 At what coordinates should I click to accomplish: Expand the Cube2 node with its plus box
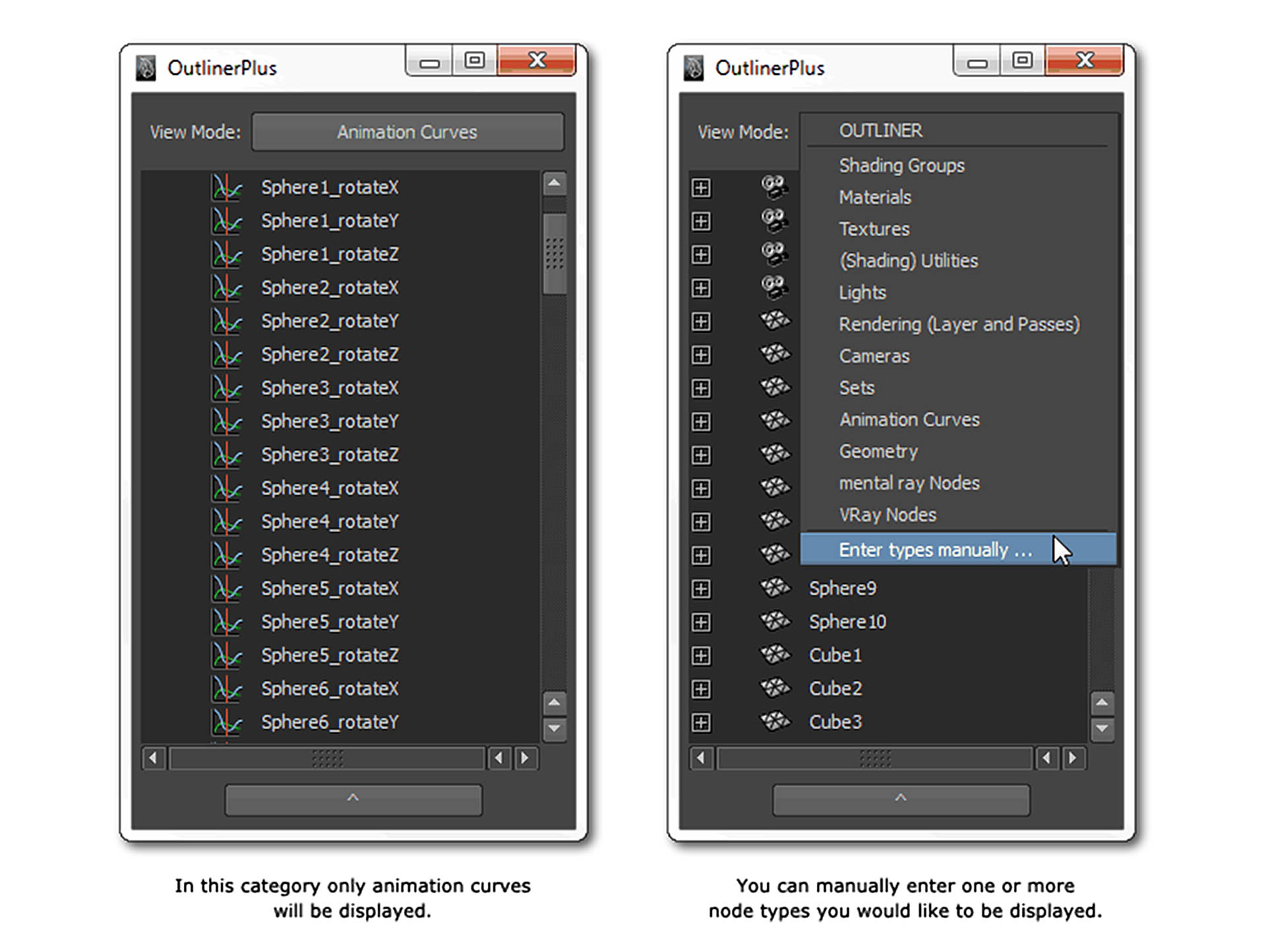point(701,690)
